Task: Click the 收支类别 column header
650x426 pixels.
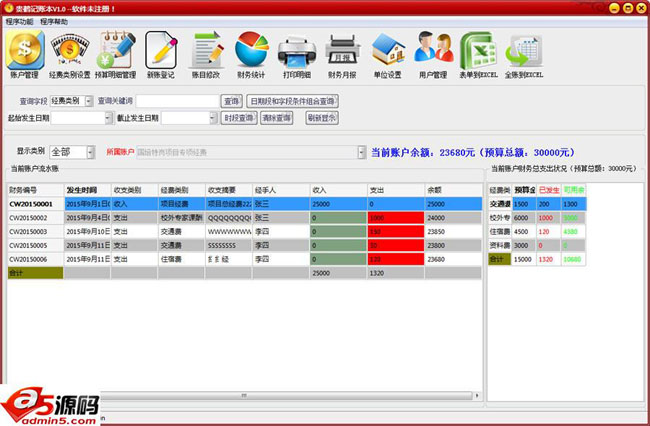Action: pyautogui.click(x=134, y=190)
